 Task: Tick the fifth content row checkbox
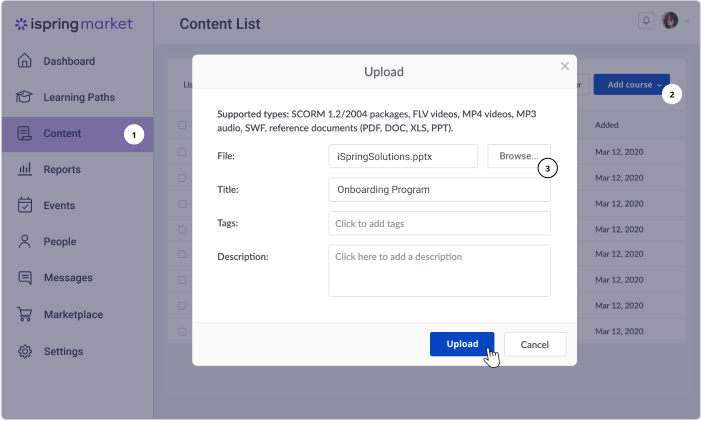click(182, 254)
